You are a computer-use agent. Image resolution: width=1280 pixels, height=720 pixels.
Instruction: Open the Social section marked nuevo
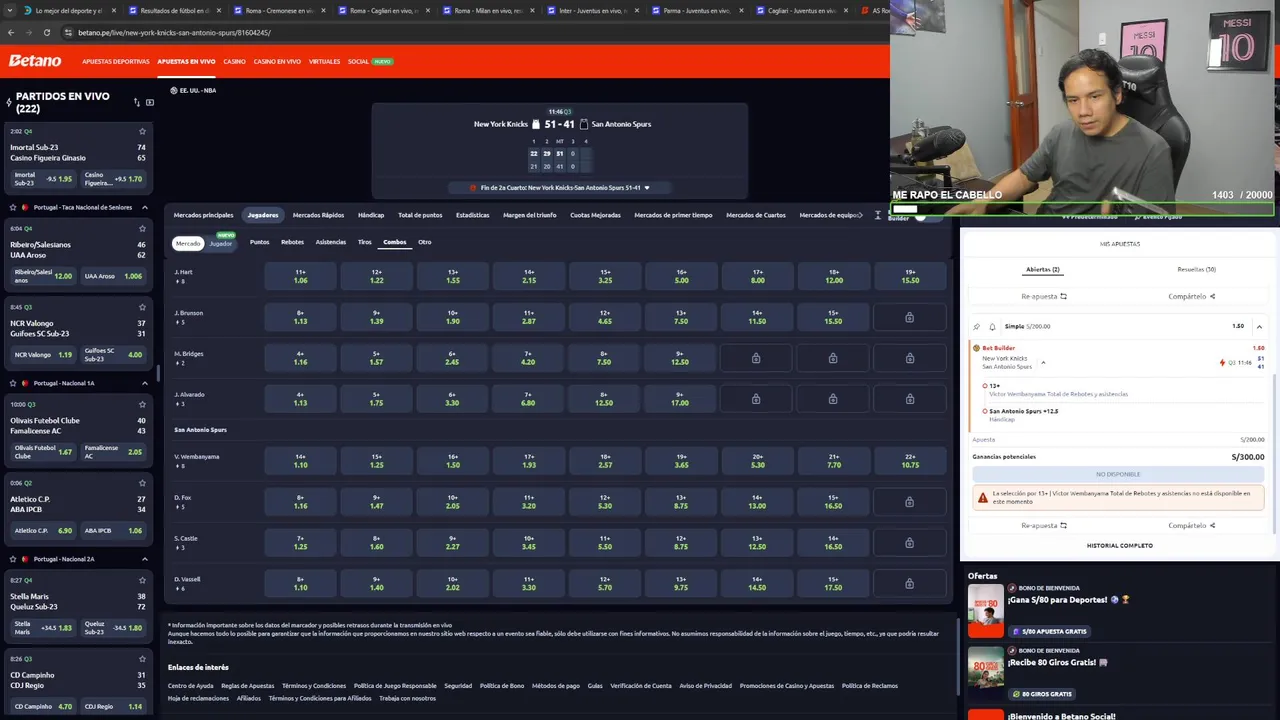(369, 61)
